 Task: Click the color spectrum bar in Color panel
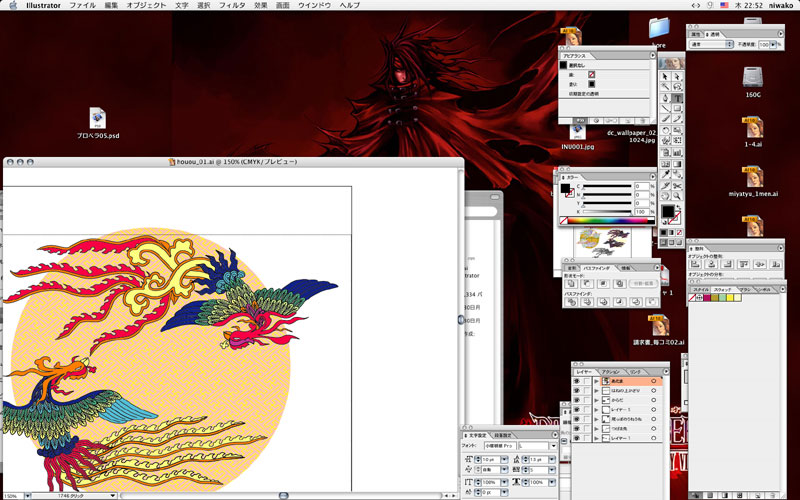[x=608, y=221]
